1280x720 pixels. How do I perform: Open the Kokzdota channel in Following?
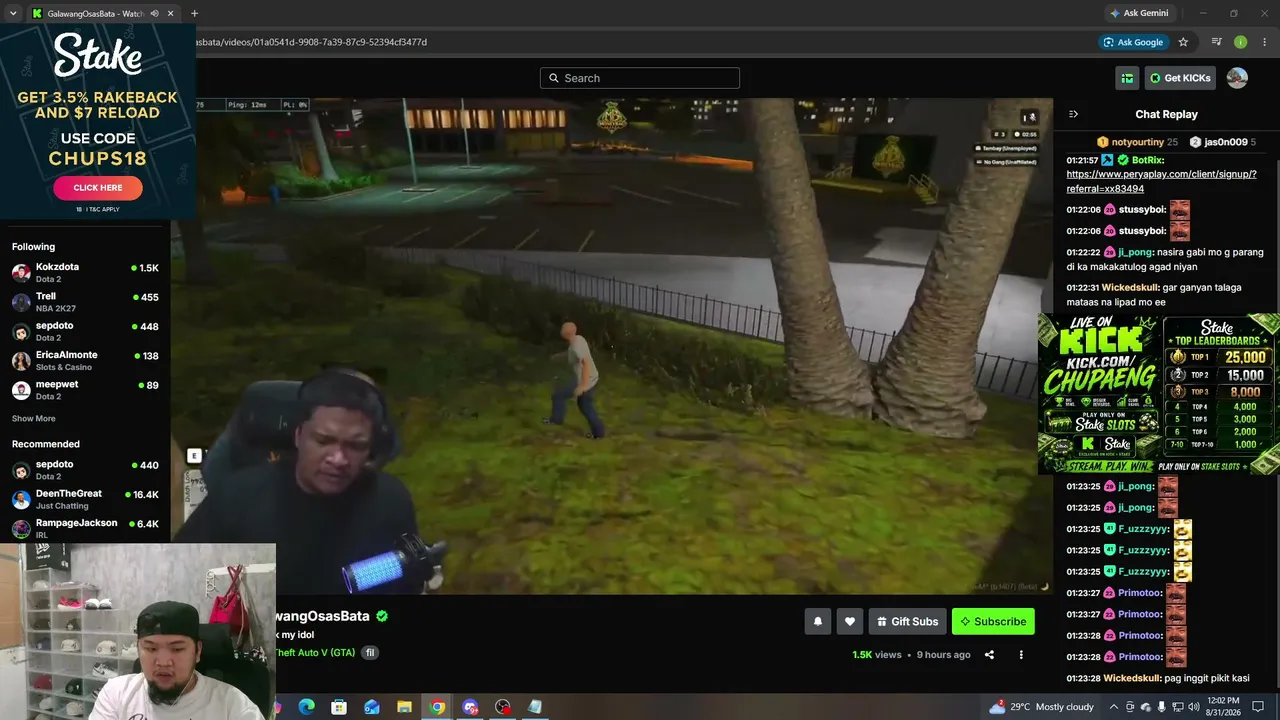tap(85, 272)
